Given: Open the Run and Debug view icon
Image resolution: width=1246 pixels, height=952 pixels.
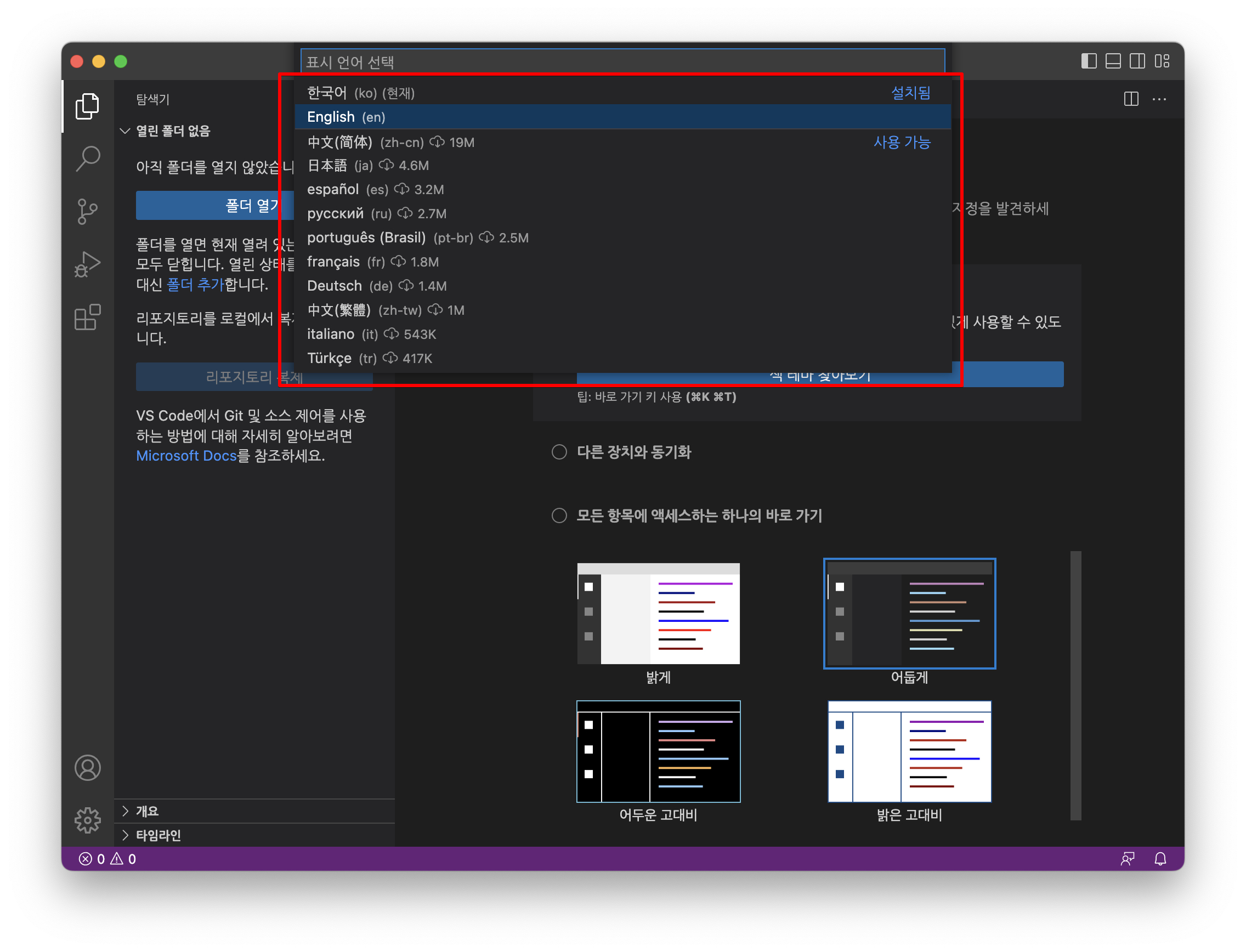Looking at the screenshot, I should pos(87,264).
